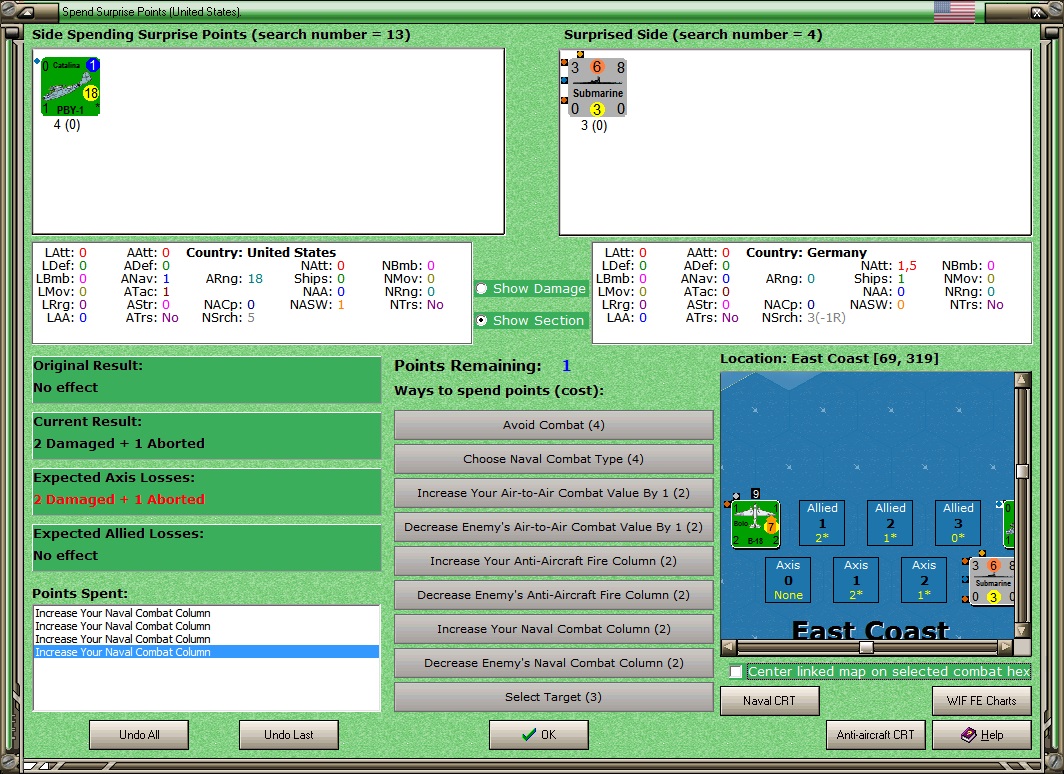Click the Axis 0 None sea box
The width and height of the screenshot is (1064, 774).
pyautogui.click(x=788, y=580)
